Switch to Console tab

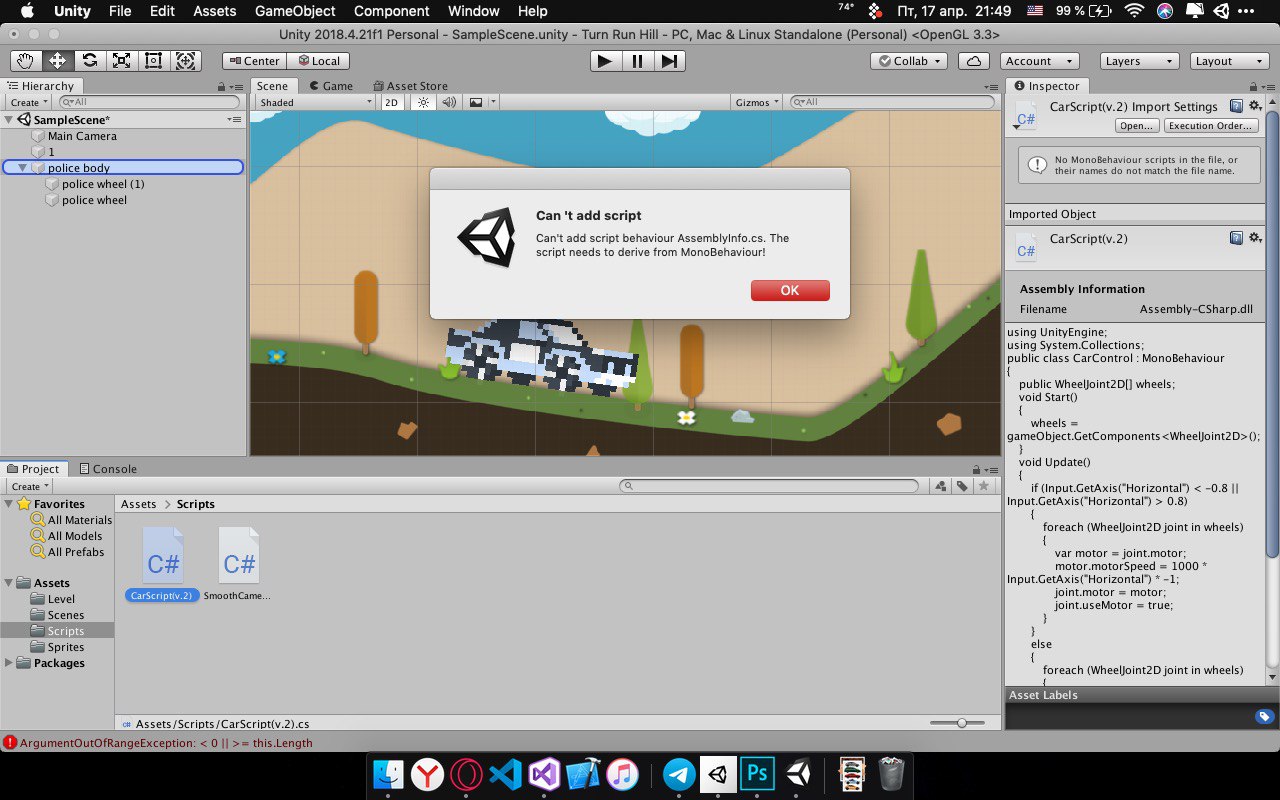pyautogui.click(x=107, y=469)
